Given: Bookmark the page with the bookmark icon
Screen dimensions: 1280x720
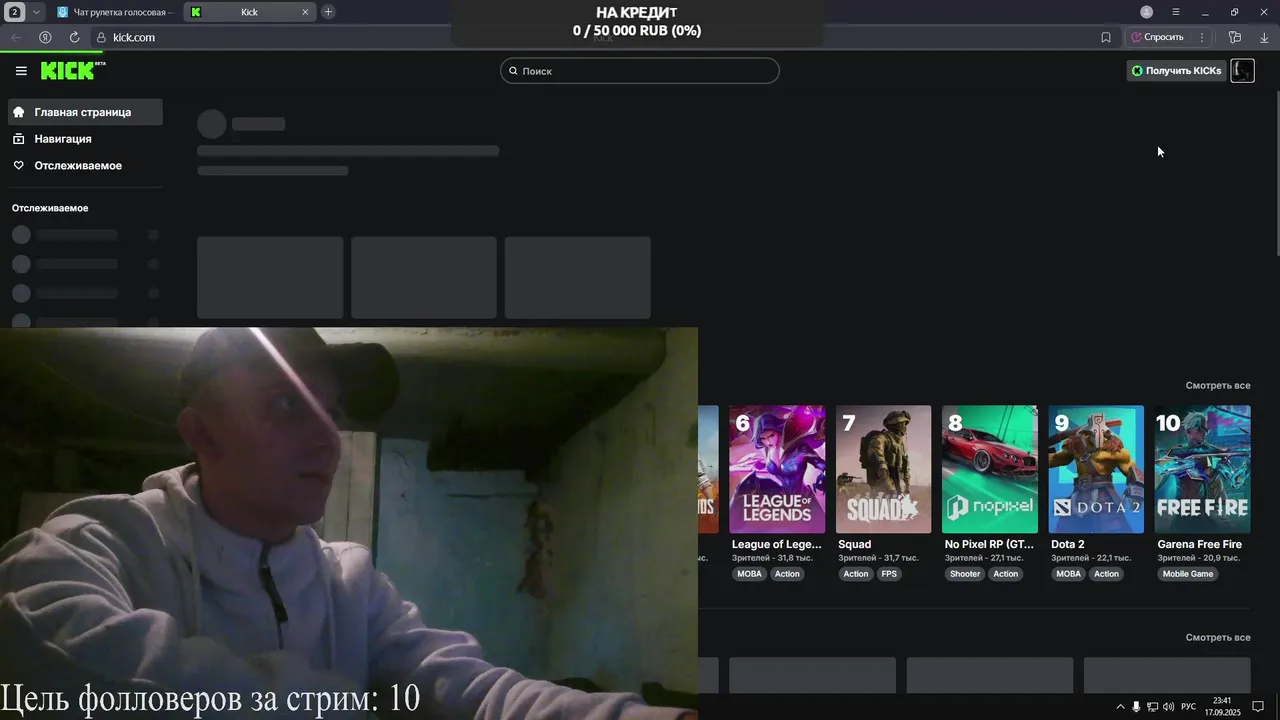Looking at the screenshot, I should tap(1106, 37).
